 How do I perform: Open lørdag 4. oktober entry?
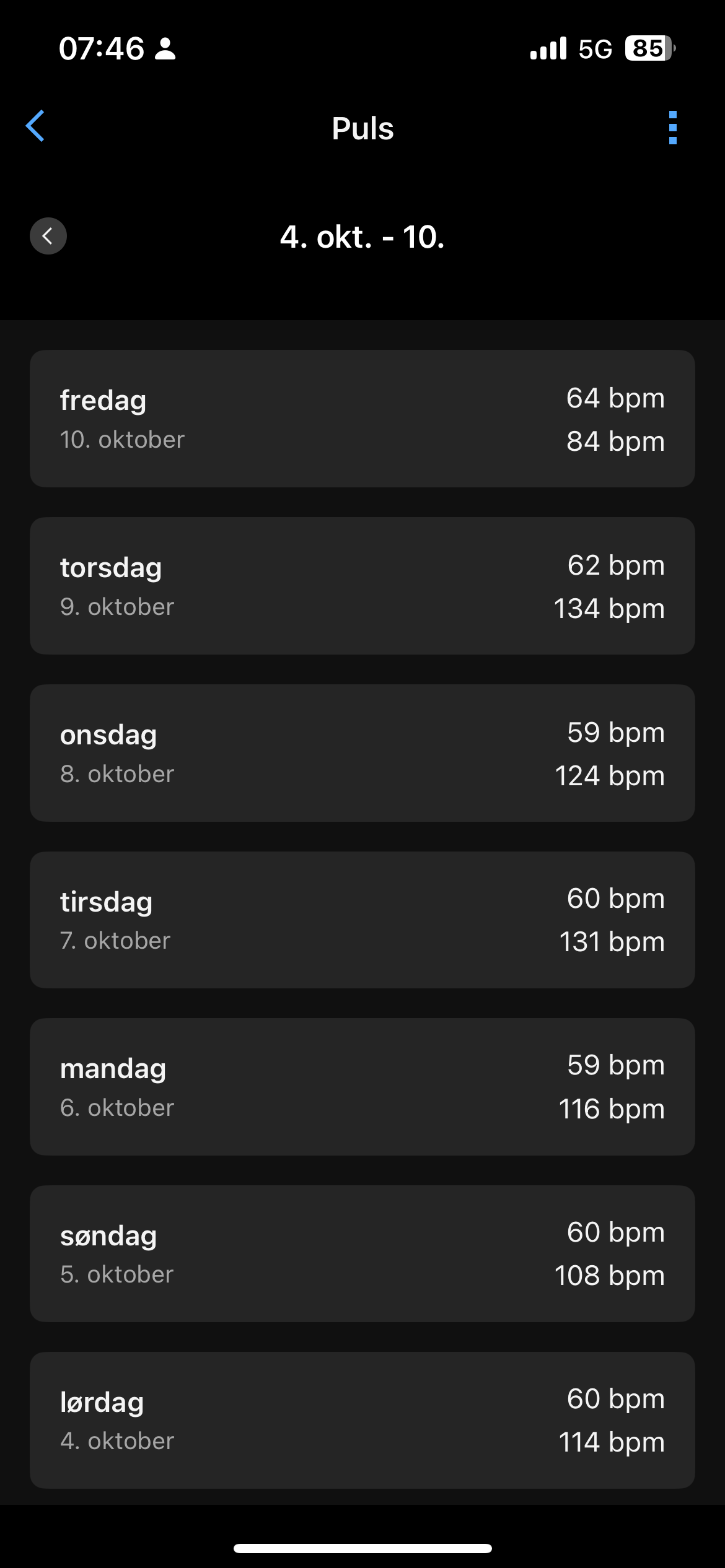362,1420
